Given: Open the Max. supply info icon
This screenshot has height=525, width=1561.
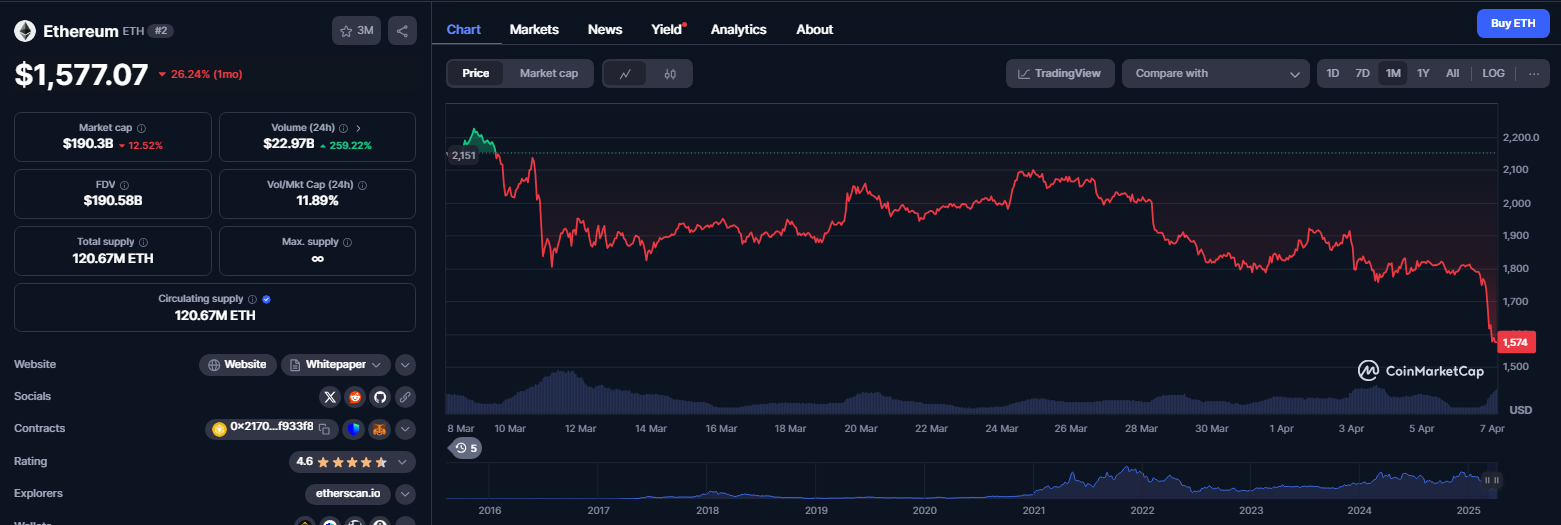Looking at the screenshot, I should coord(347,242).
